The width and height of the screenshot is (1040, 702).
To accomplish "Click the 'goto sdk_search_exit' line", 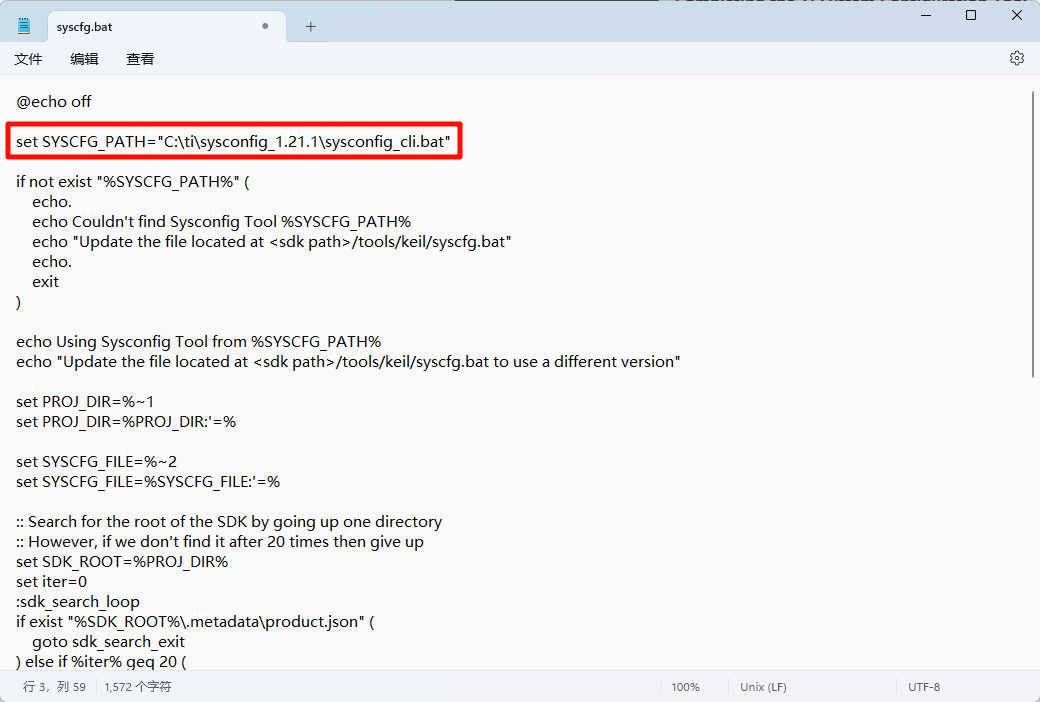I will (109, 642).
